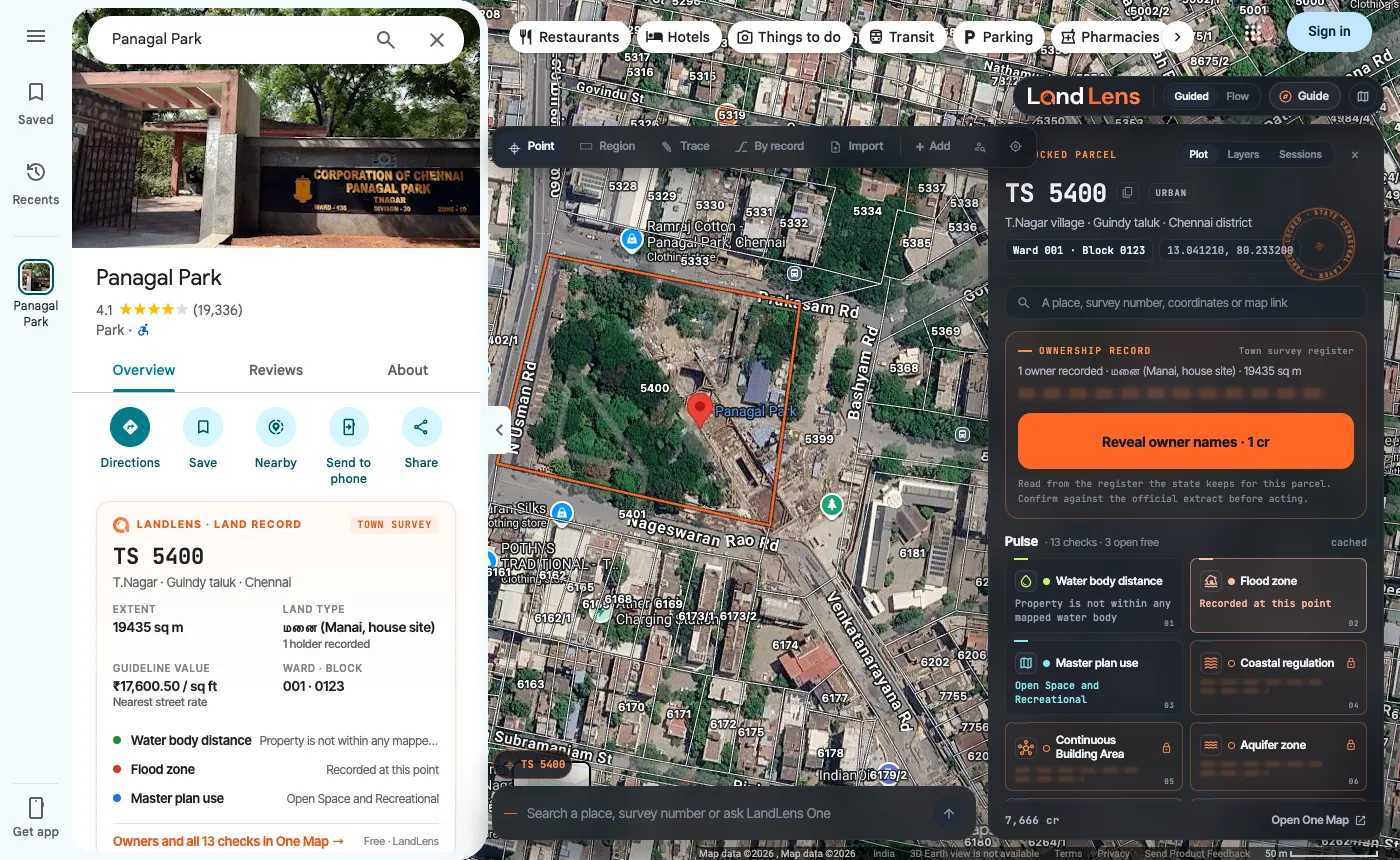
Task: Switch to the Sessions tab
Action: [1300, 154]
